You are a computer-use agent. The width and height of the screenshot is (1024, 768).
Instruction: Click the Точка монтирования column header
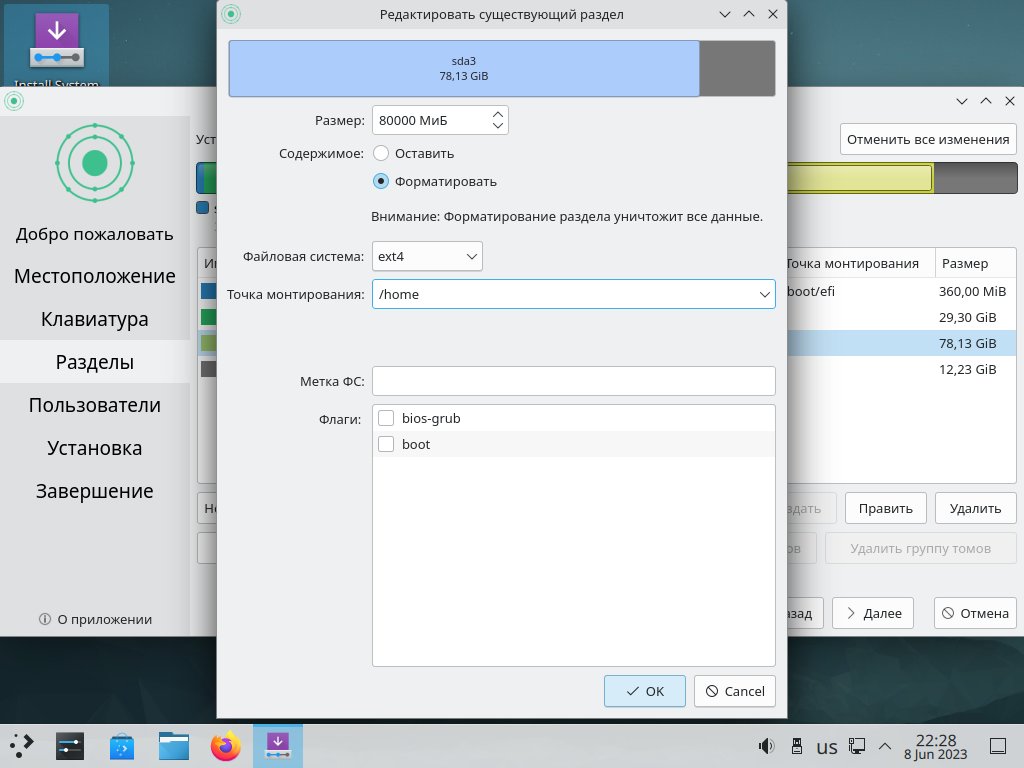(x=861, y=263)
